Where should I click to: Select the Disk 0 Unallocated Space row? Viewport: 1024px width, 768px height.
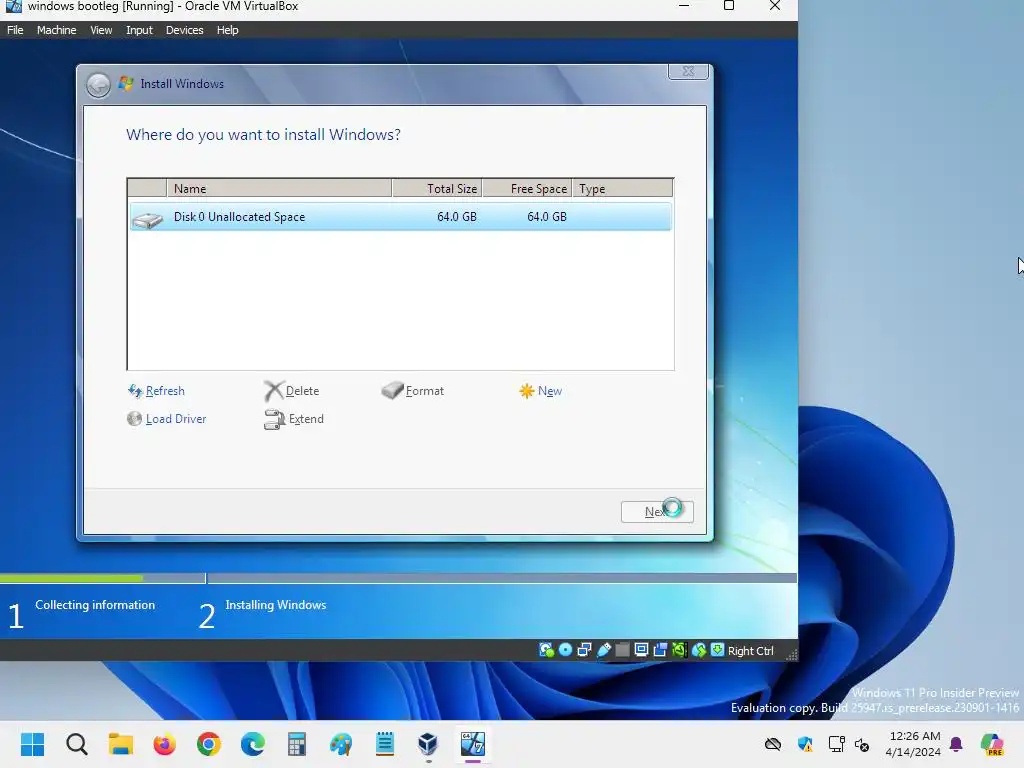coord(400,217)
